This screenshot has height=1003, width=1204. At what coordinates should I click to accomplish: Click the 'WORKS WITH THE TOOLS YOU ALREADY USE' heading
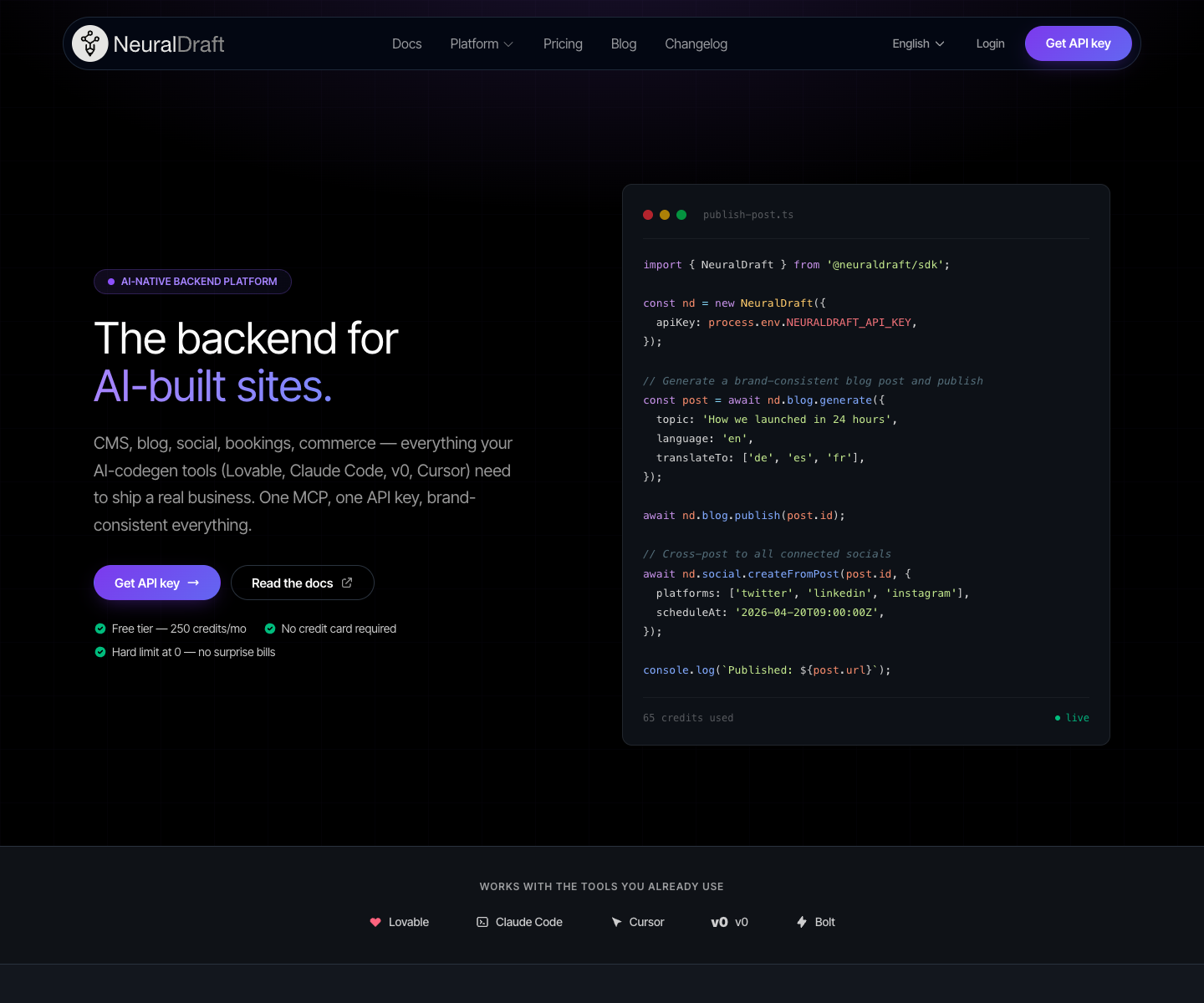coord(602,887)
